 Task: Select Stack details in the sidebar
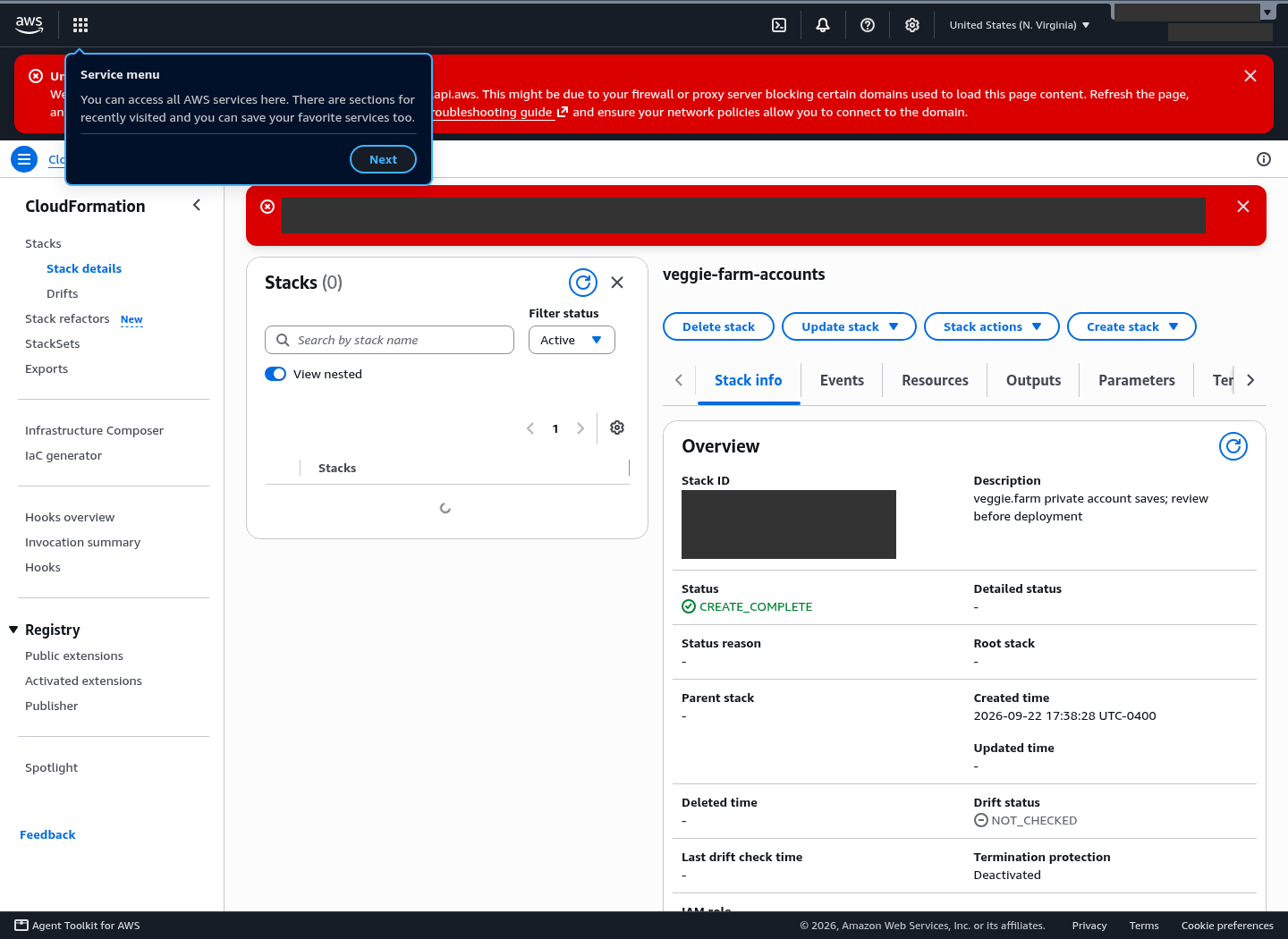pyautogui.click(x=84, y=268)
